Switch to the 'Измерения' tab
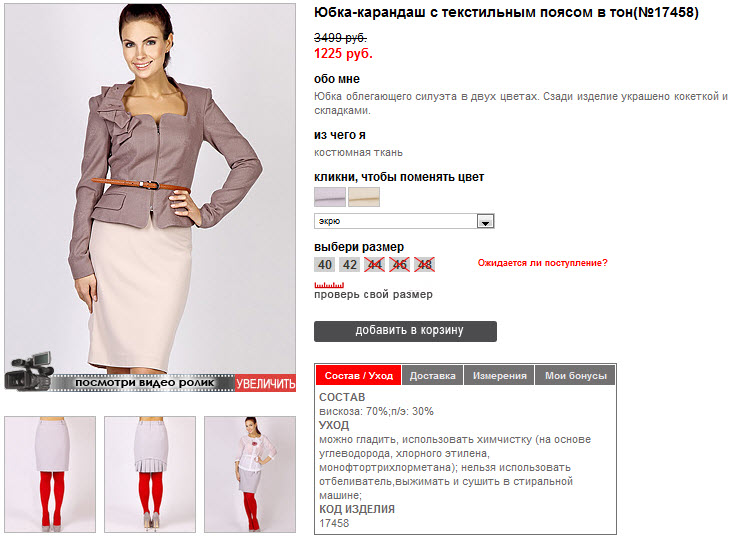Screen dimensions: 734x539 499,376
